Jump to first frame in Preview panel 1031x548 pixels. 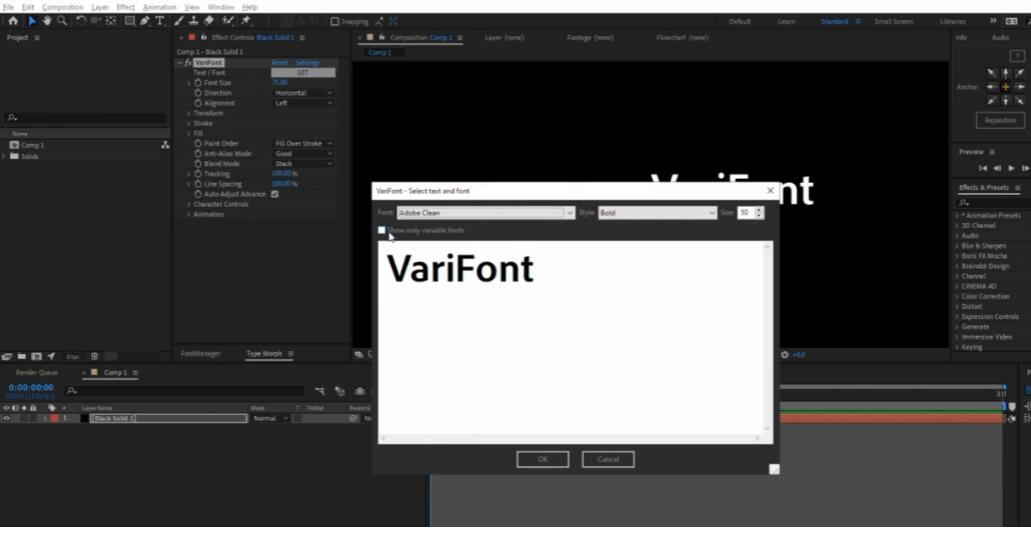point(983,168)
